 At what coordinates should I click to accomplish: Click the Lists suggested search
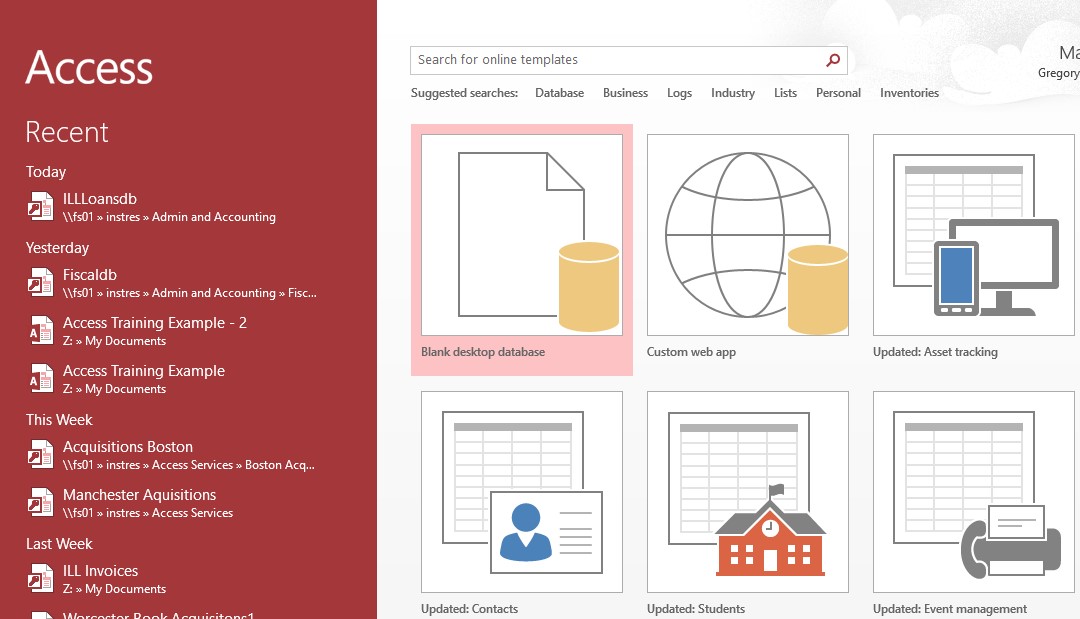(x=785, y=93)
